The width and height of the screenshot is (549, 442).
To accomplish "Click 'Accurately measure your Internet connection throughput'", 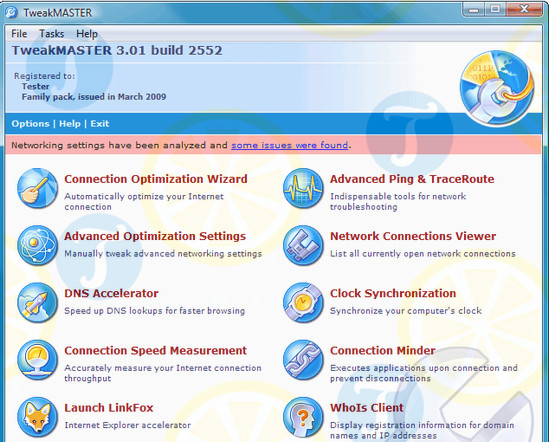I will [x=163, y=373].
